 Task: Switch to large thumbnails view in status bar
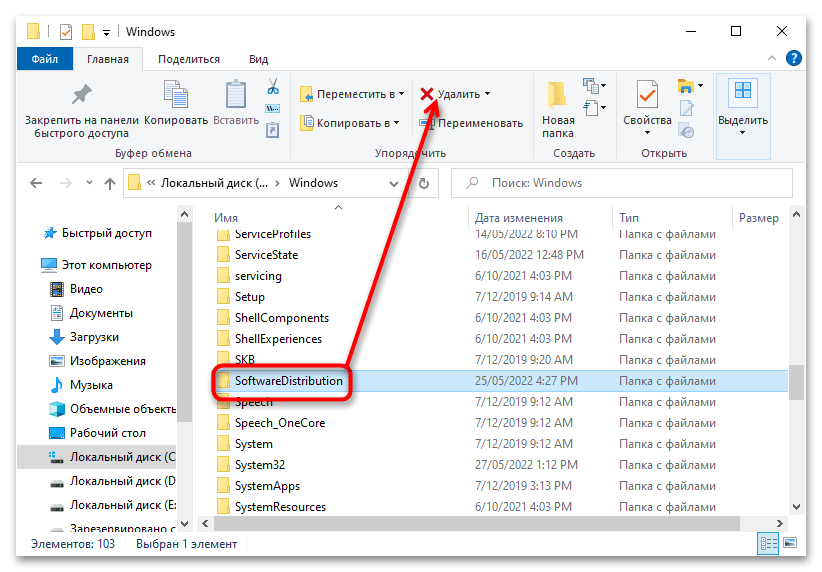coord(789,544)
